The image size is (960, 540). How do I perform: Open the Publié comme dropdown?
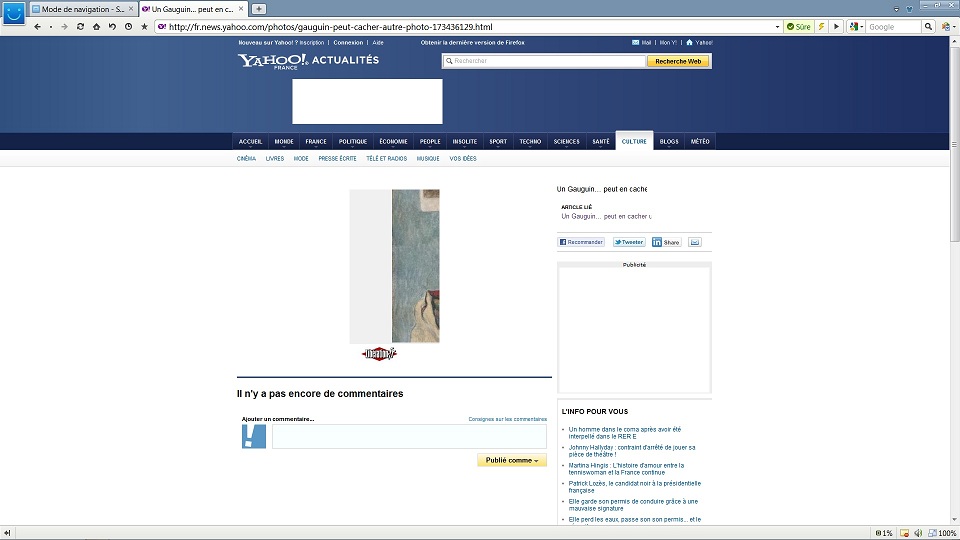point(512,460)
